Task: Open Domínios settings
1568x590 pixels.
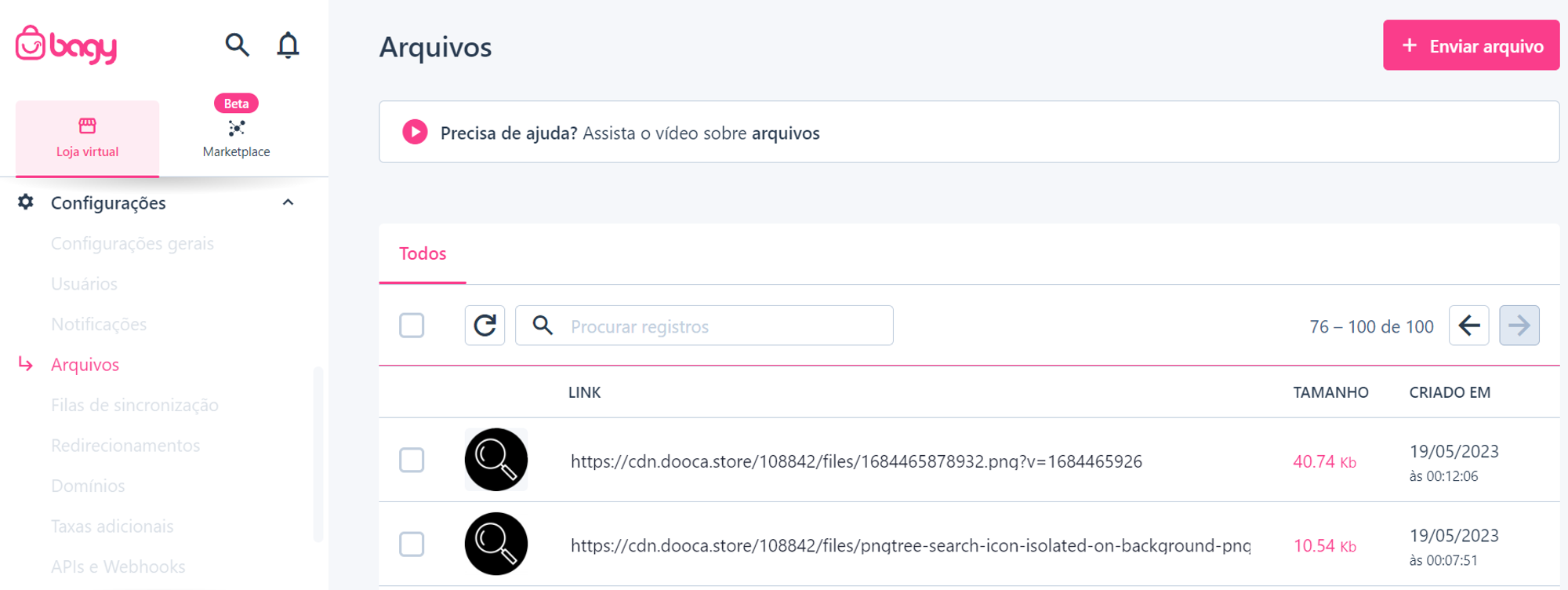Action: (x=88, y=486)
